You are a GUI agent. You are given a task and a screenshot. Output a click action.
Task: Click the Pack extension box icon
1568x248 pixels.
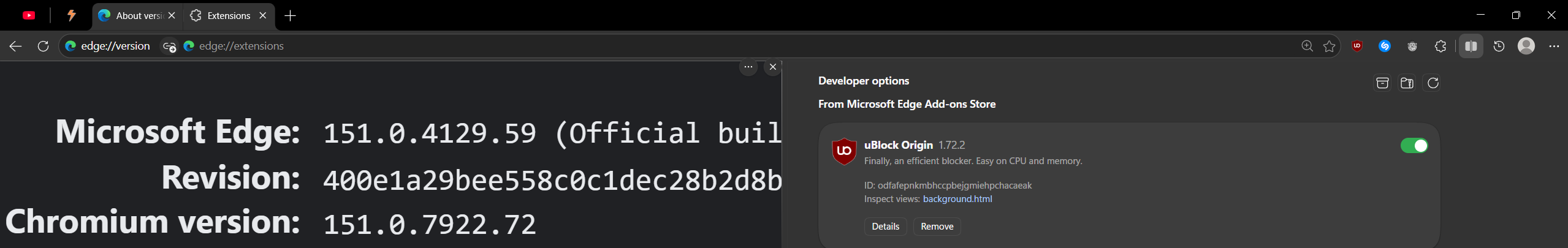pos(1382,83)
